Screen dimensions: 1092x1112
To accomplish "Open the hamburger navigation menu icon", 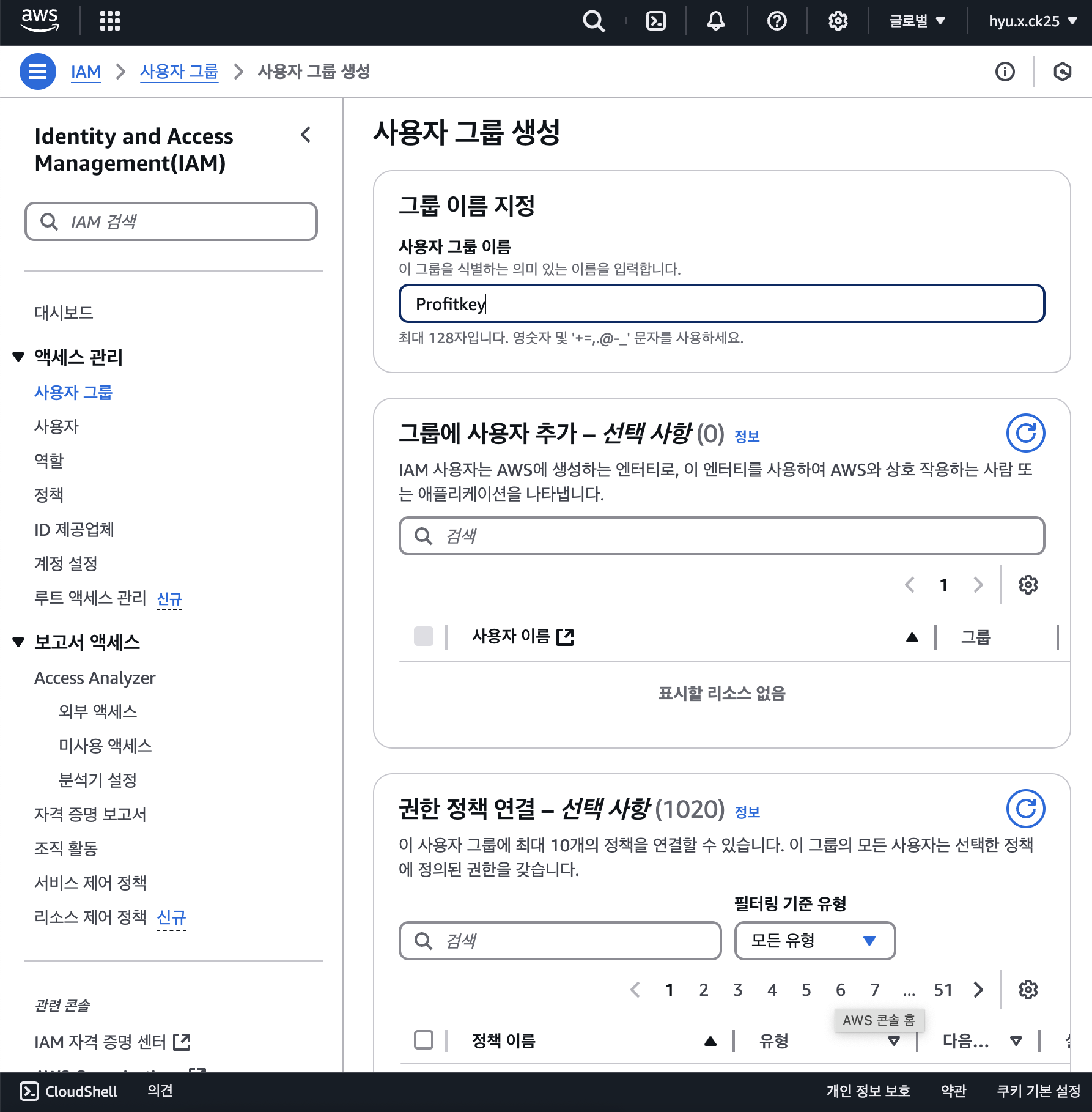I will 37,72.
